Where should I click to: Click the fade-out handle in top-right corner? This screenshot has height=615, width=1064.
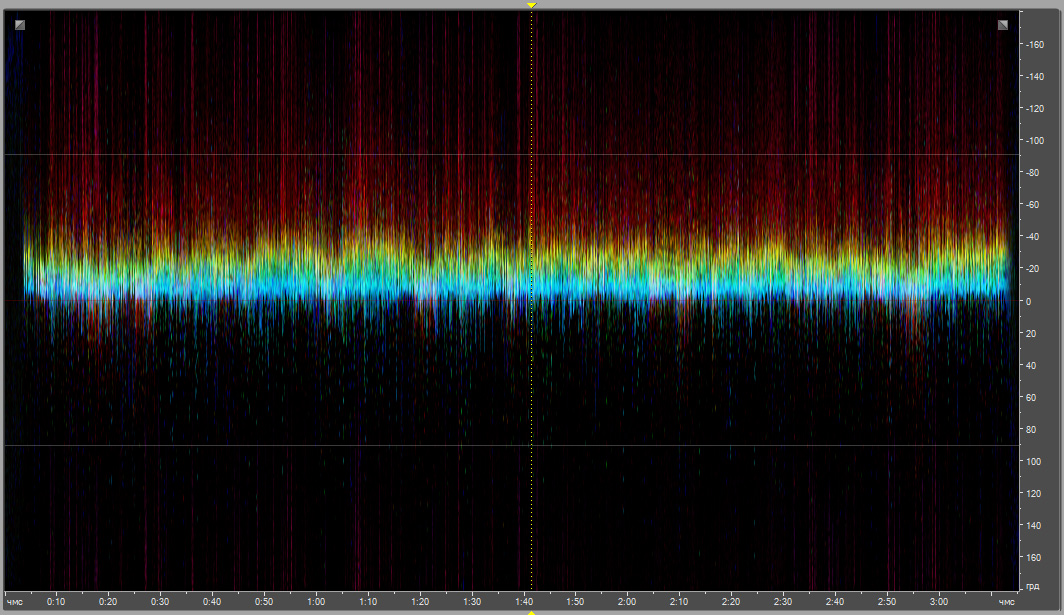click(x=1002, y=25)
